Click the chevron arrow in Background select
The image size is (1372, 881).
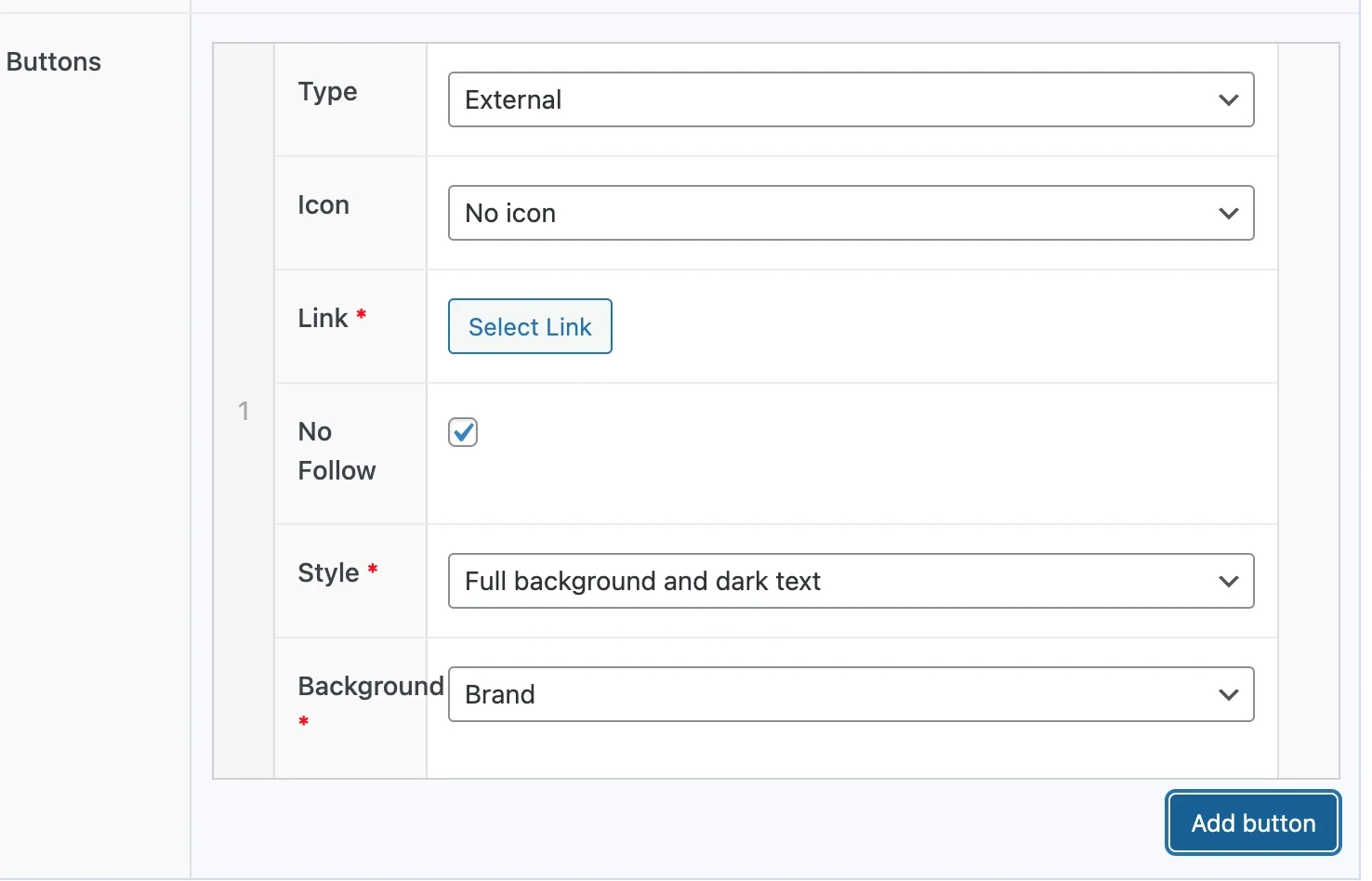click(1228, 695)
